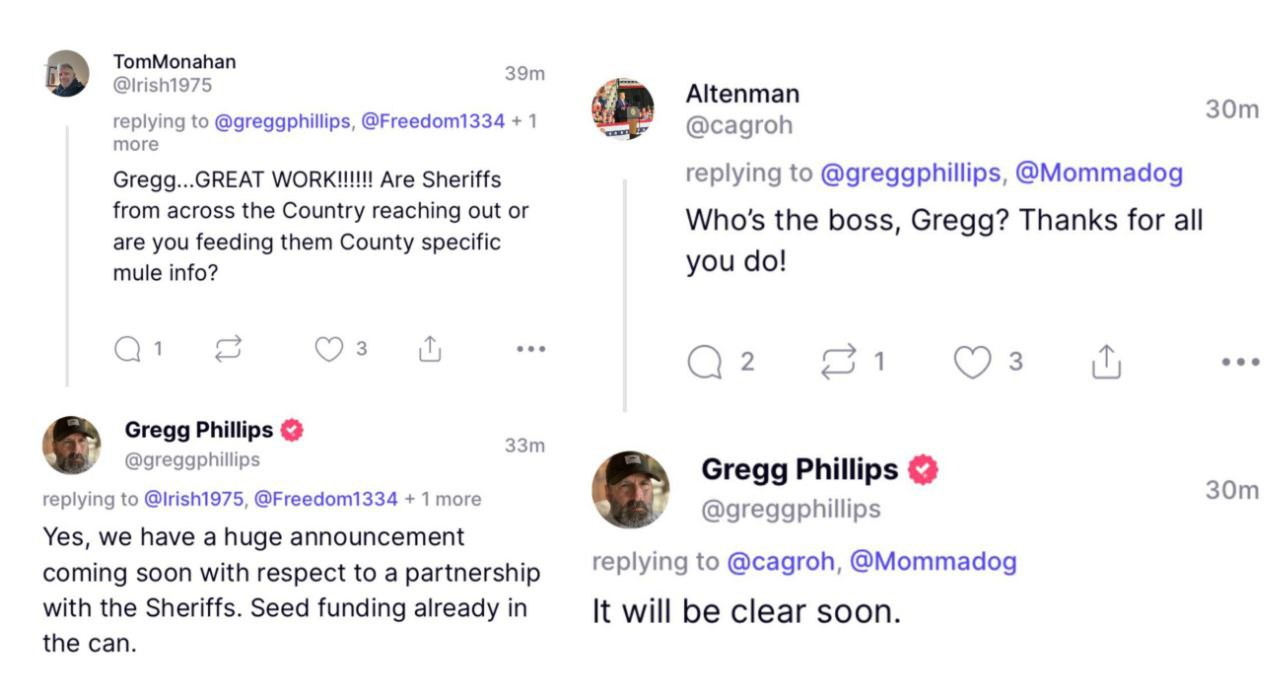The height and width of the screenshot is (693, 1280).
Task: Click reply icon on Altenman's post
Action: (x=705, y=362)
